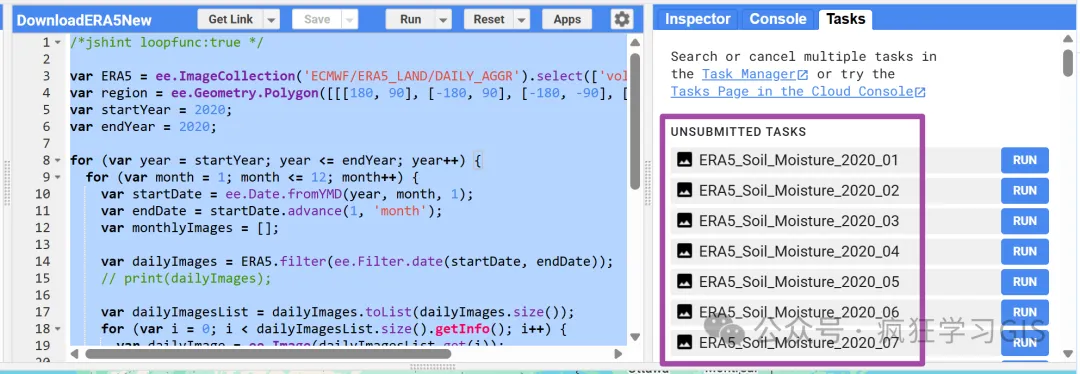Open the Reset dropdown arrow
1080x374 pixels.
pos(522,19)
